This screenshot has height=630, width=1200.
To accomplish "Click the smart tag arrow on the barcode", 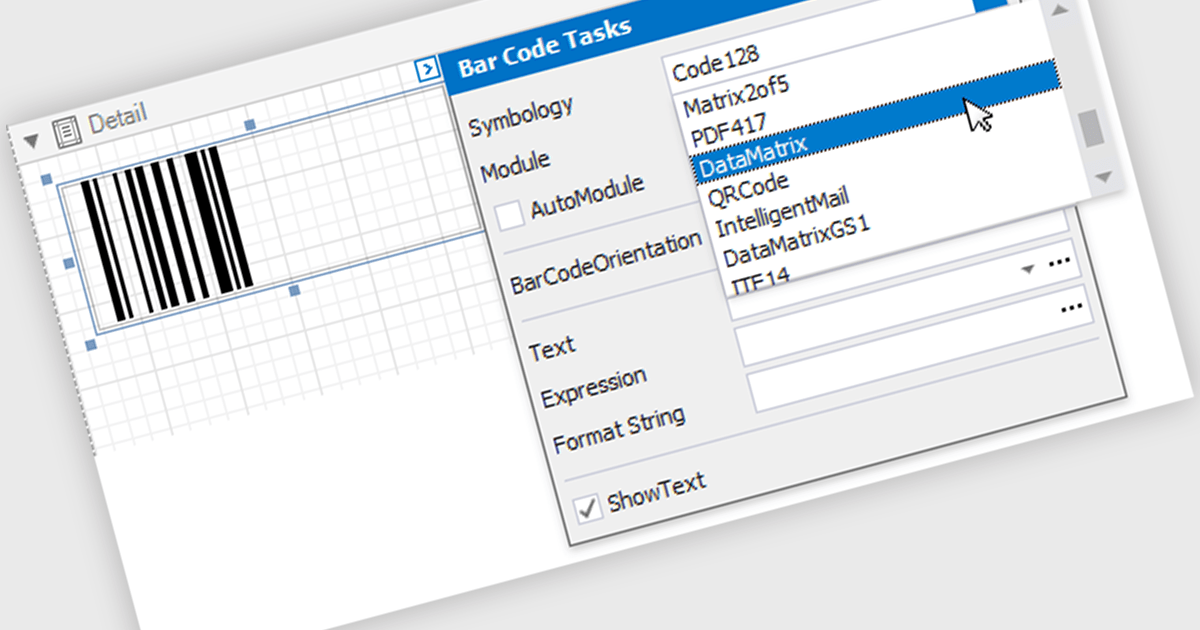I will coord(427,69).
